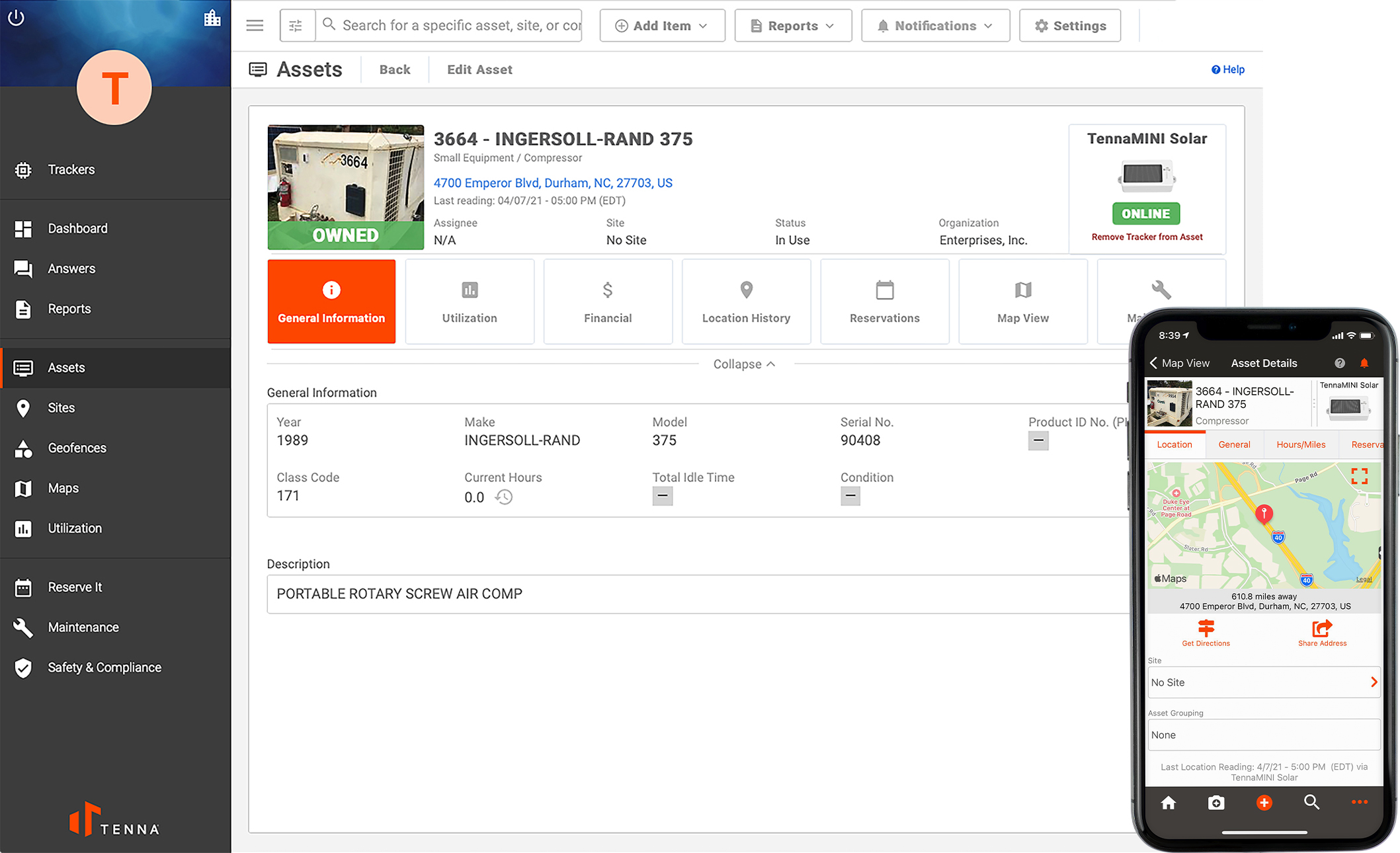Click Remove Tracker from Asset
1400x853 pixels.
point(1147,237)
